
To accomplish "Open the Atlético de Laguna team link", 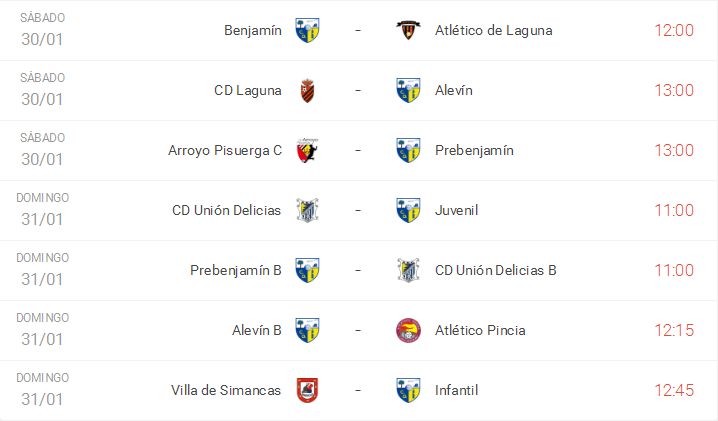I will [x=493, y=30].
